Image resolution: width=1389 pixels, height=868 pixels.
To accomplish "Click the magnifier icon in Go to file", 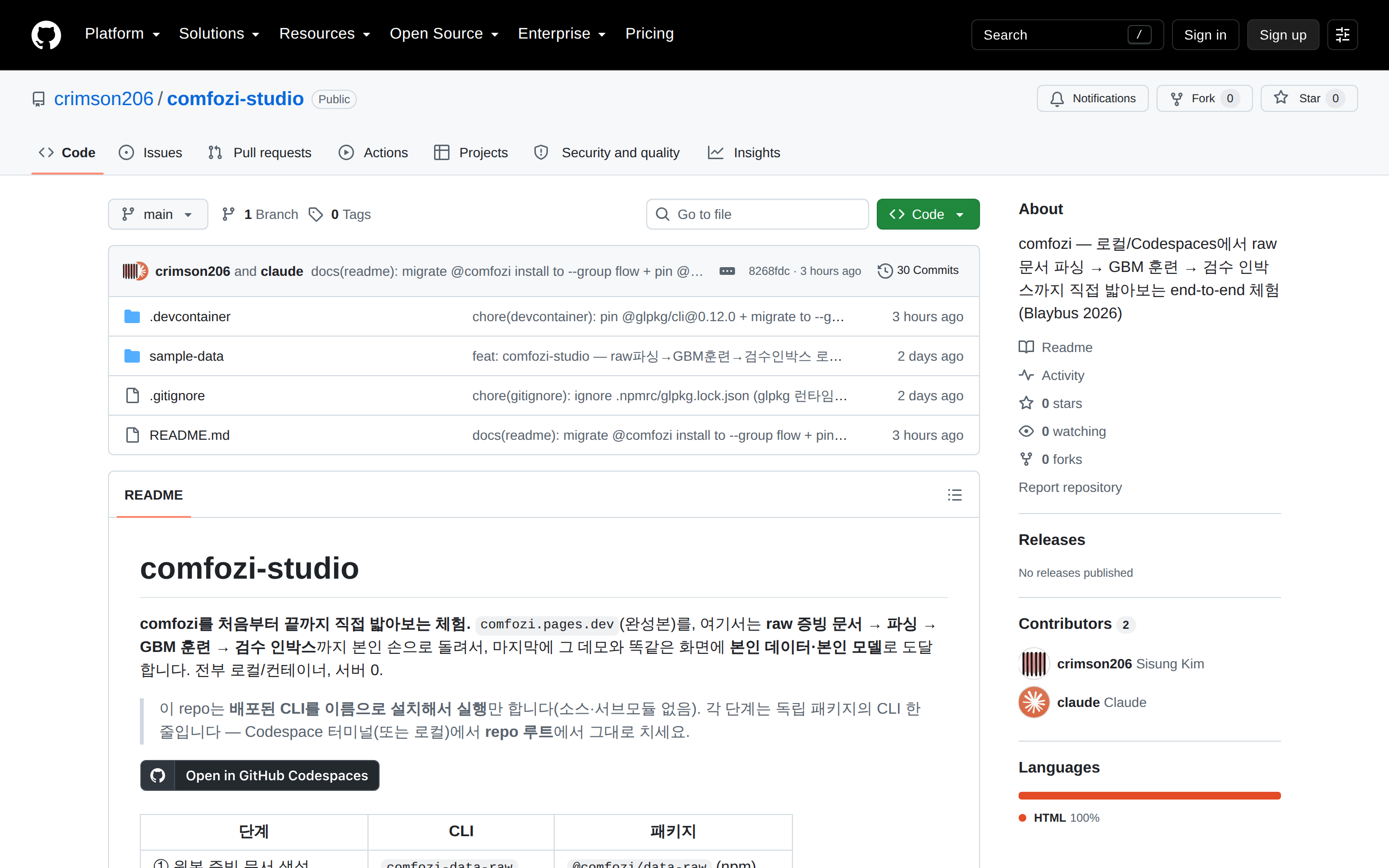I will 662,214.
